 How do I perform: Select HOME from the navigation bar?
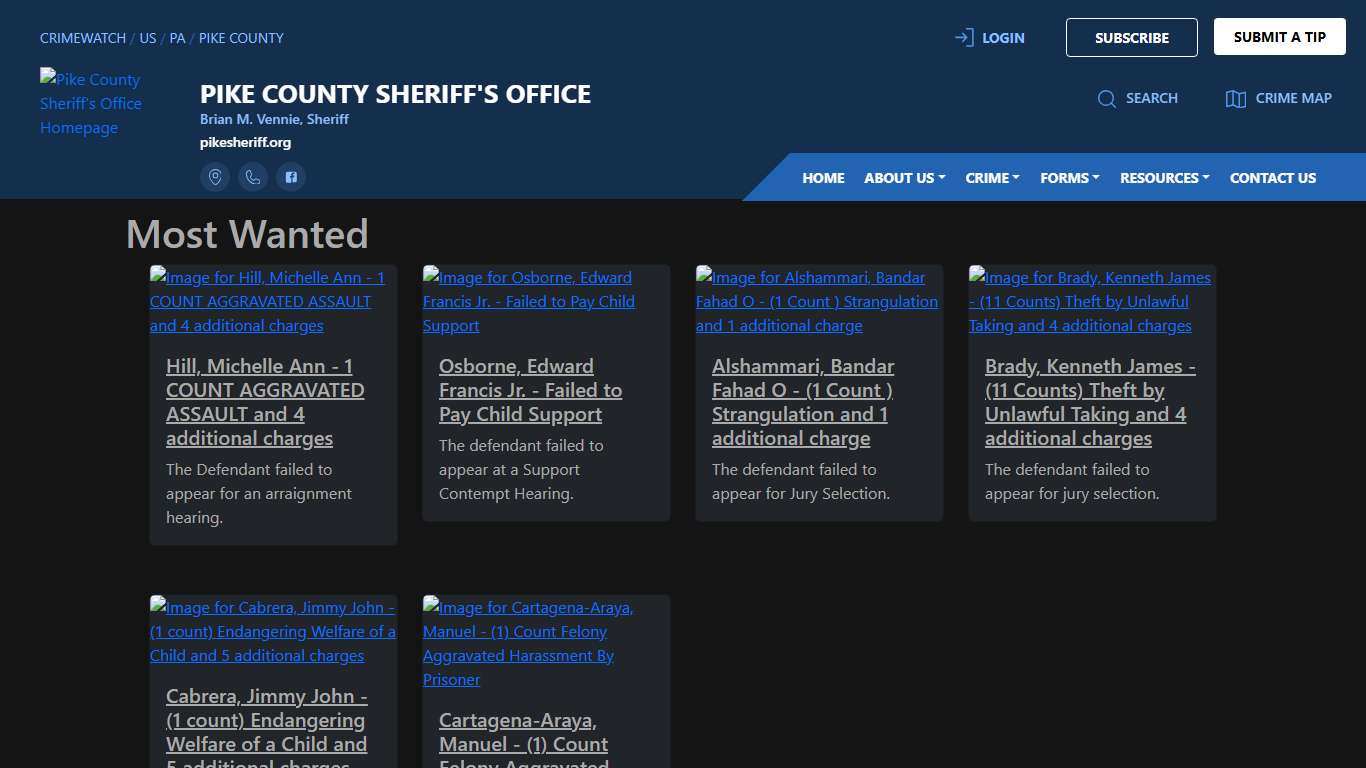click(823, 177)
